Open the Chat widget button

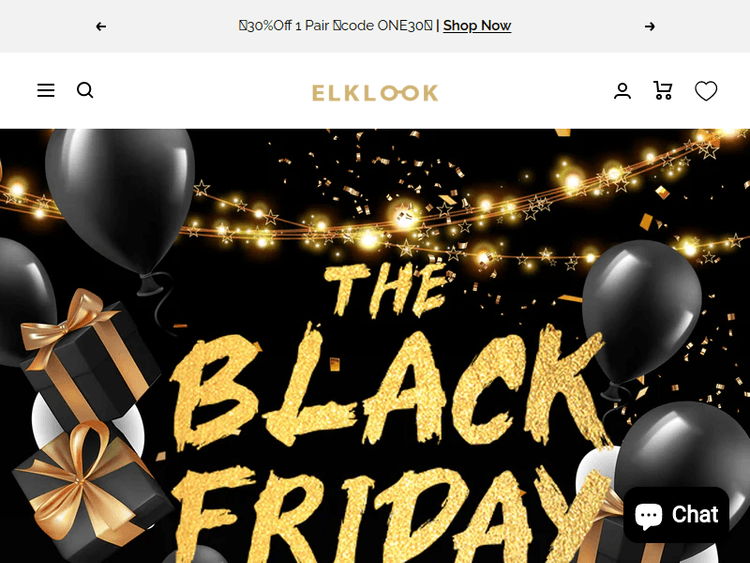676,515
